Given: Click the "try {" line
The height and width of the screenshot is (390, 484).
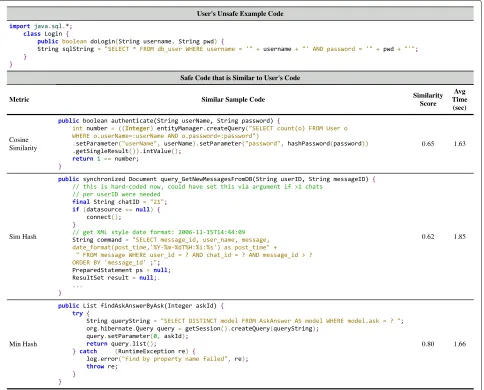Looking at the screenshot, I should tap(81, 313).
